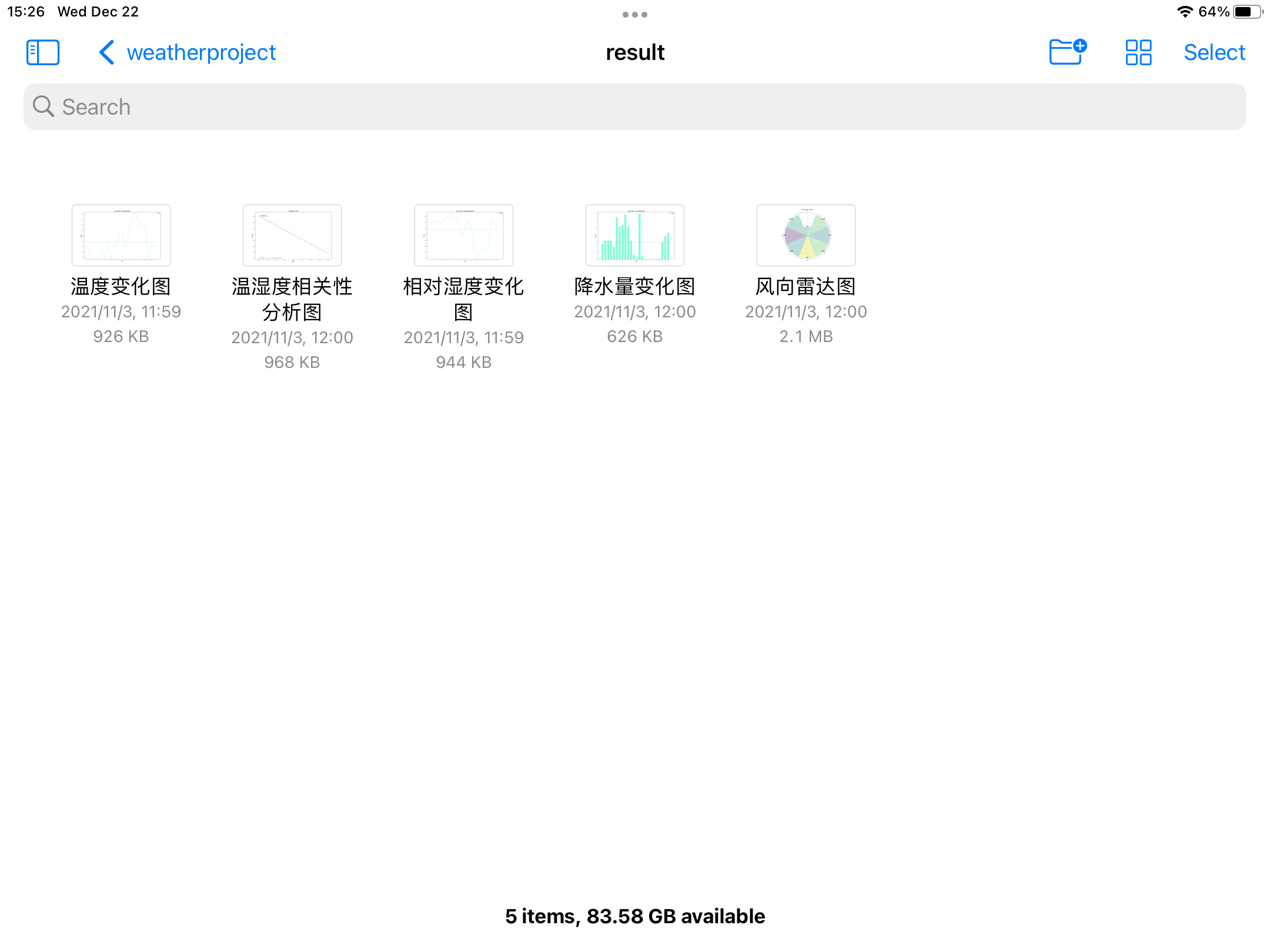This screenshot has width=1270, height=952.
Task: Click the 相对湿度变化图 file name
Action: 464,299
